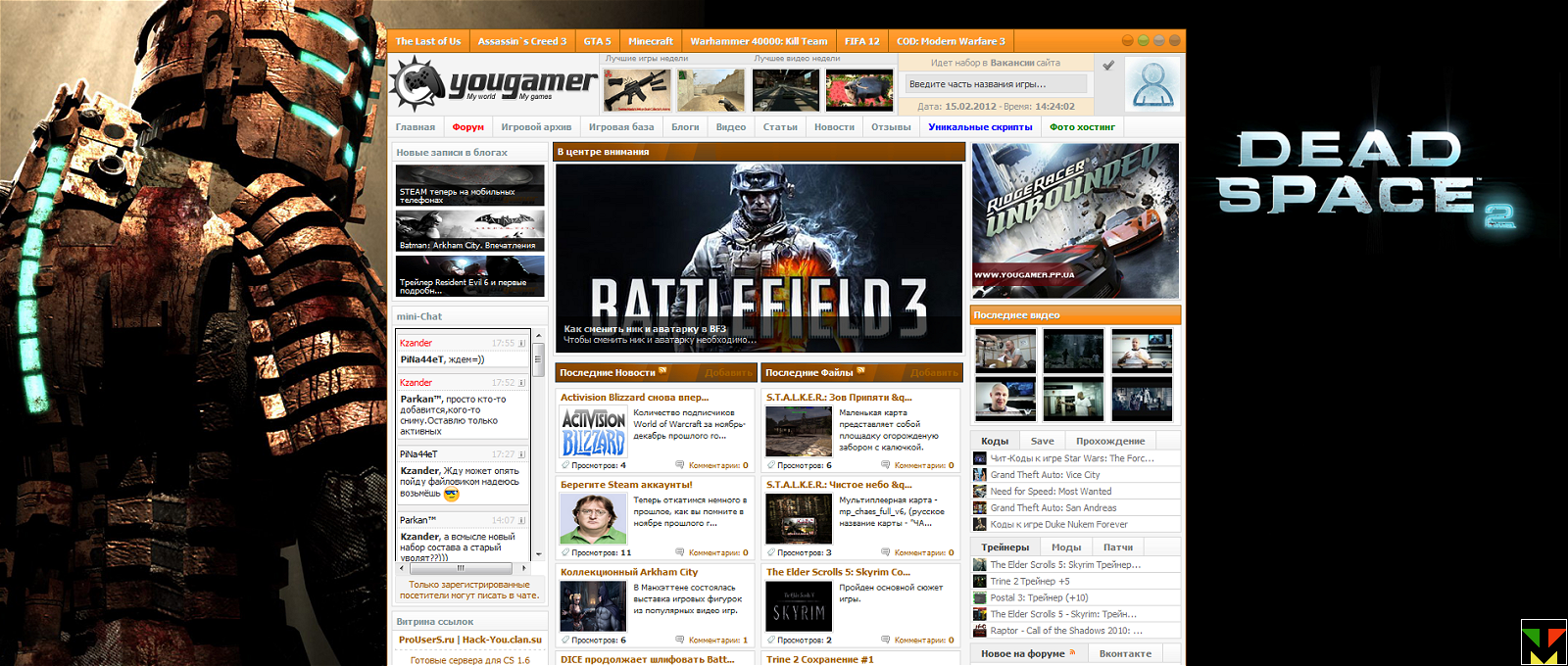
Task: Open The Elder Scrolls 5: Skyrim Co... link
Action: (838, 572)
